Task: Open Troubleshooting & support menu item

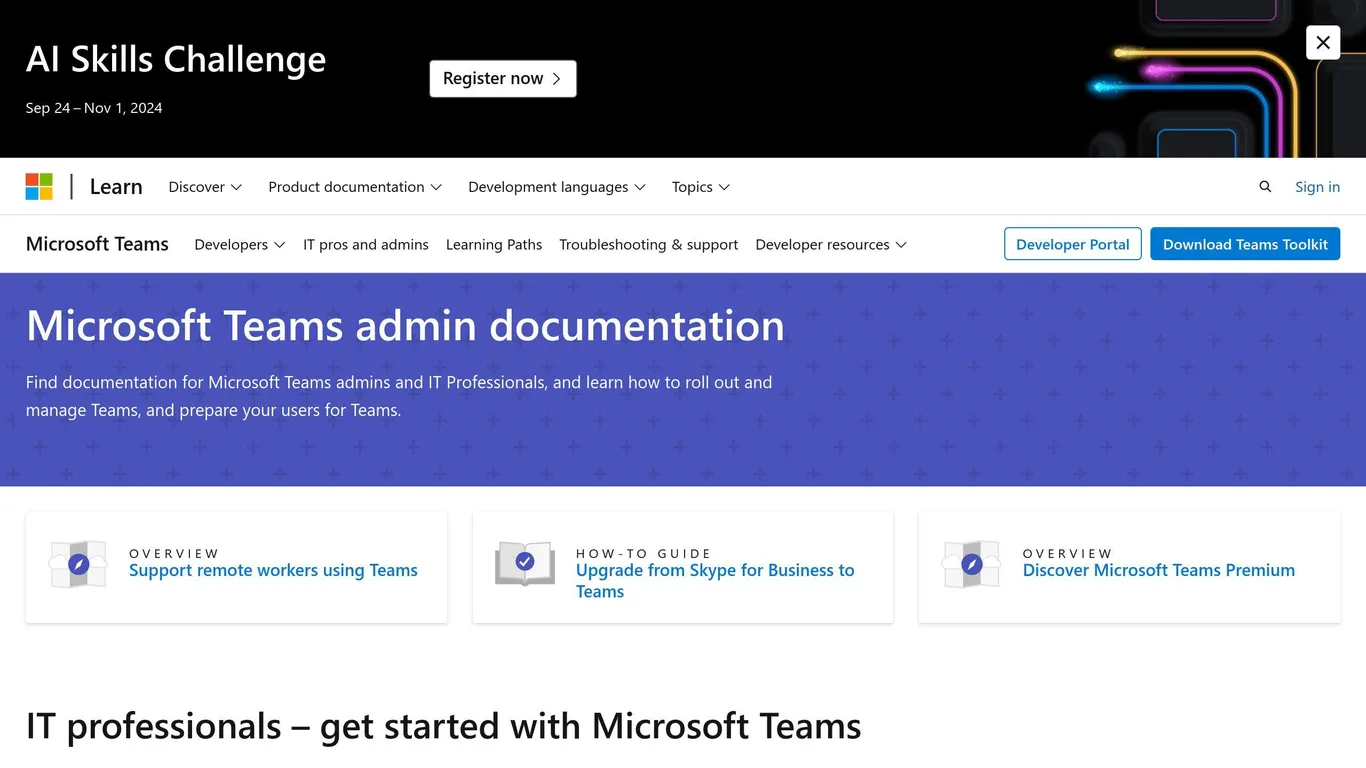Action: [x=649, y=244]
